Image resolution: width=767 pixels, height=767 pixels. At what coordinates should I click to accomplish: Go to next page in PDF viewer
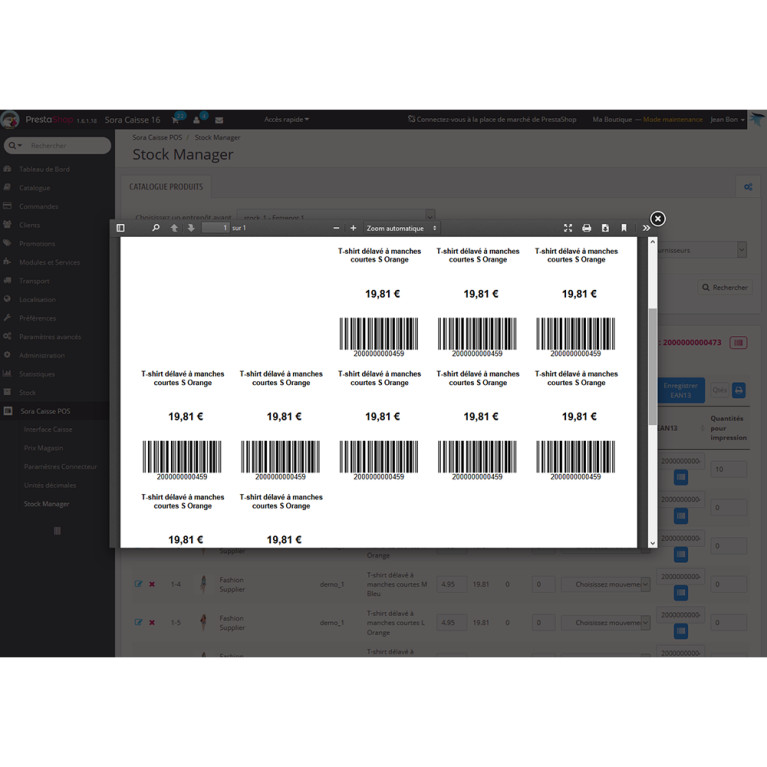pos(191,228)
